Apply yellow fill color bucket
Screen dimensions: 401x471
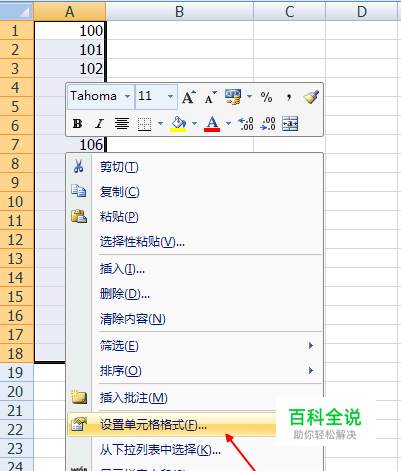(x=178, y=124)
